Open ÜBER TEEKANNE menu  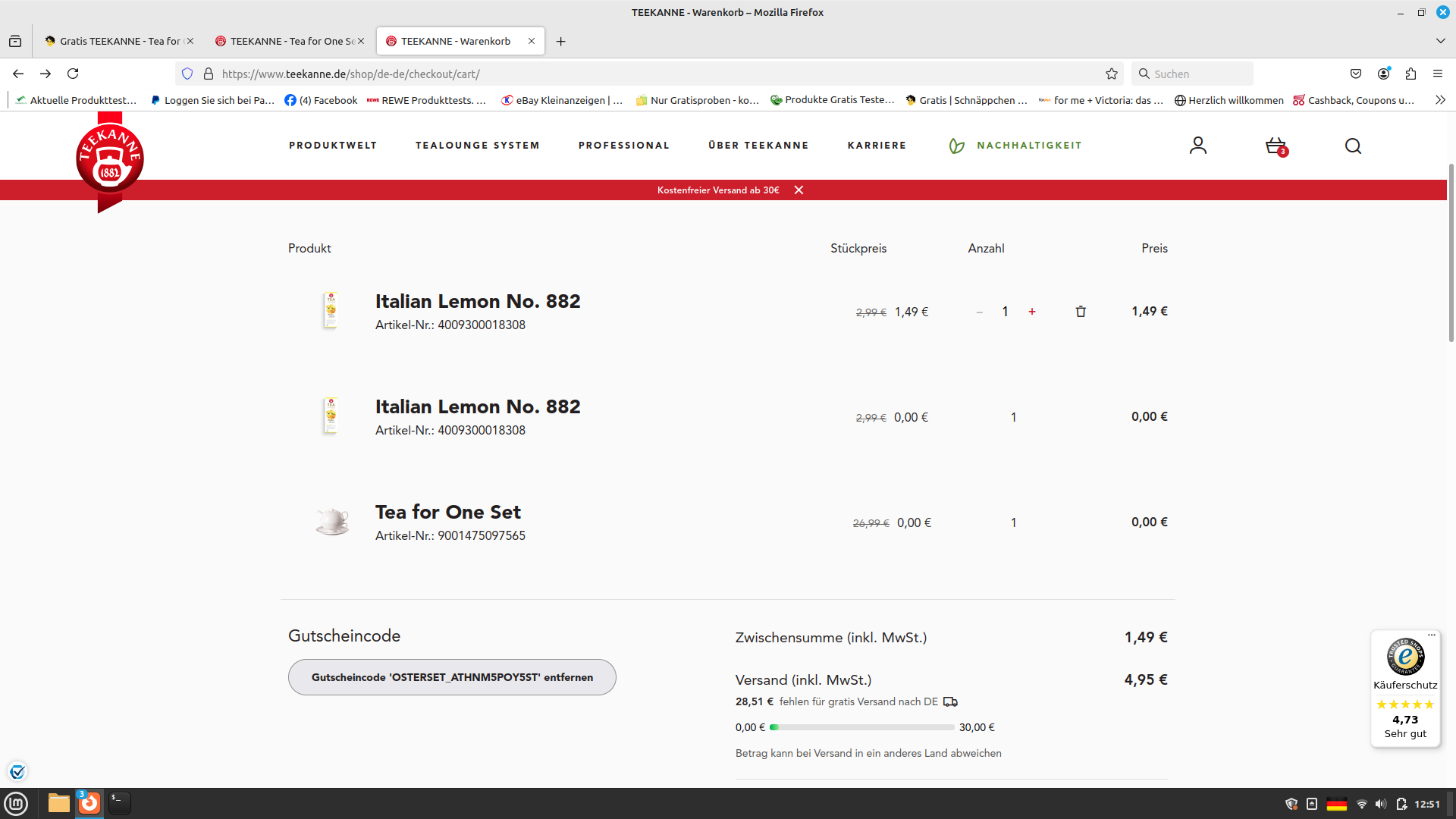coord(758,146)
